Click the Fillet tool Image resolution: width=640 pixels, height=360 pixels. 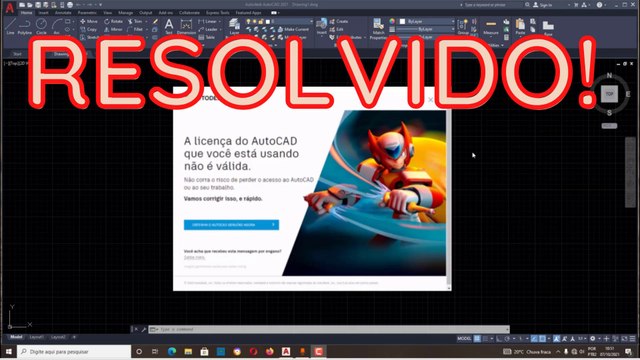pos(135,29)
